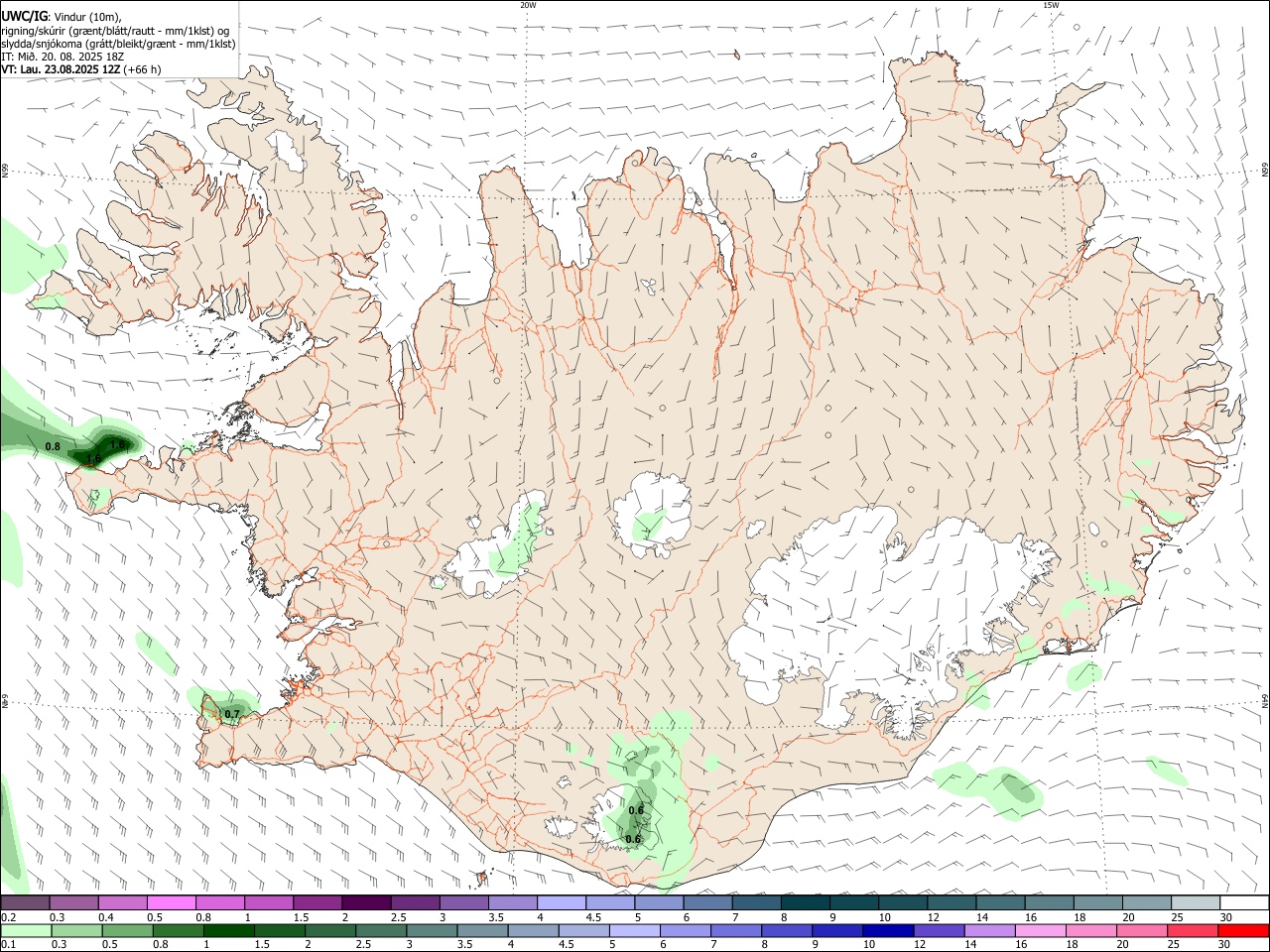
Task: Click the light lavender 4 swatch in upper legend
Action: click(561, 902)
